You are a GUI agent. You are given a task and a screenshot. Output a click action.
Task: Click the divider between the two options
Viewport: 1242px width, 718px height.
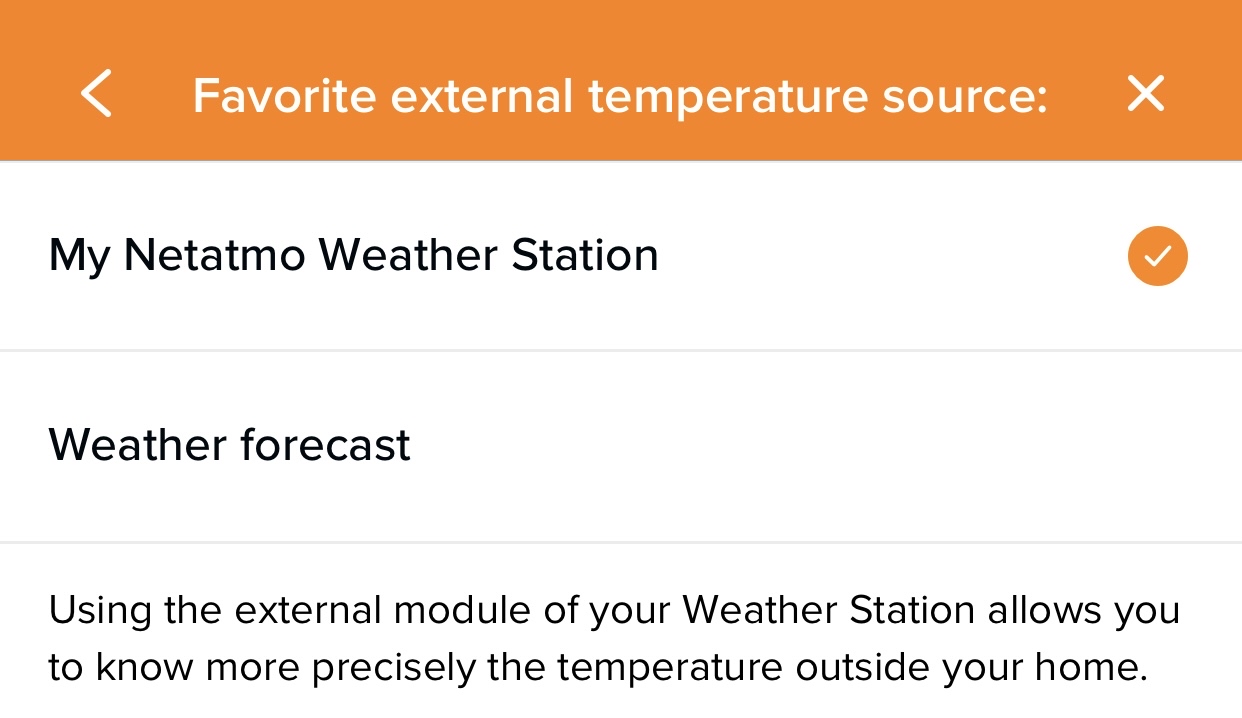point(621,351)
